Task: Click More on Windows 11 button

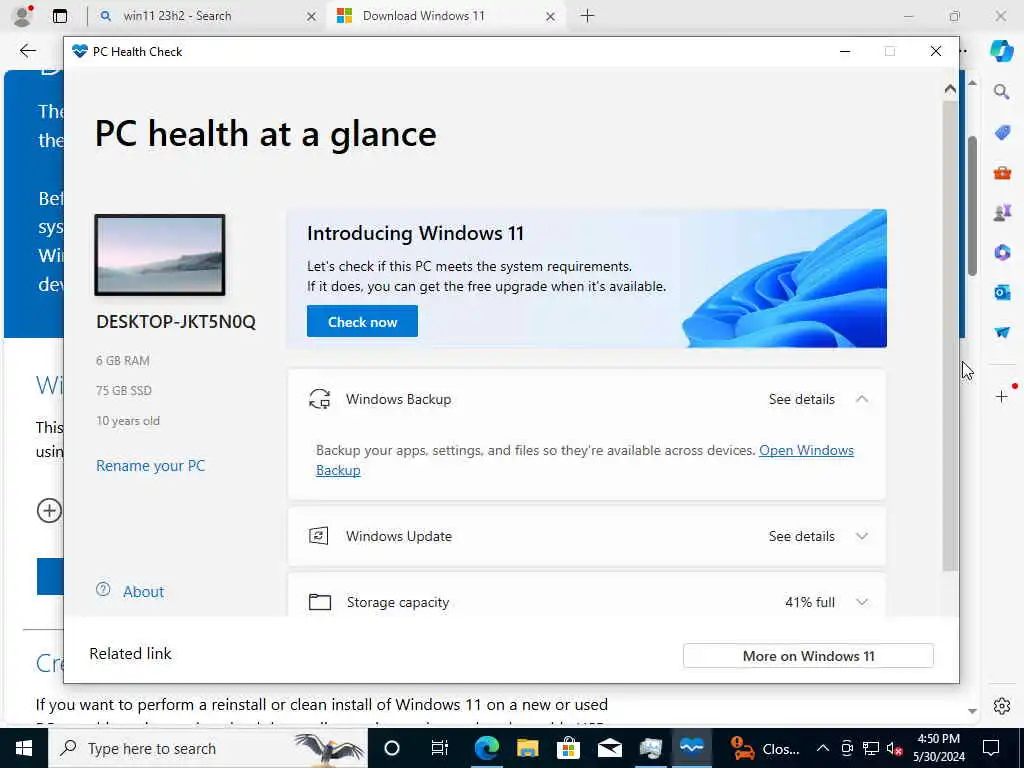Action: pyautogui.click(x=808, y=656)
